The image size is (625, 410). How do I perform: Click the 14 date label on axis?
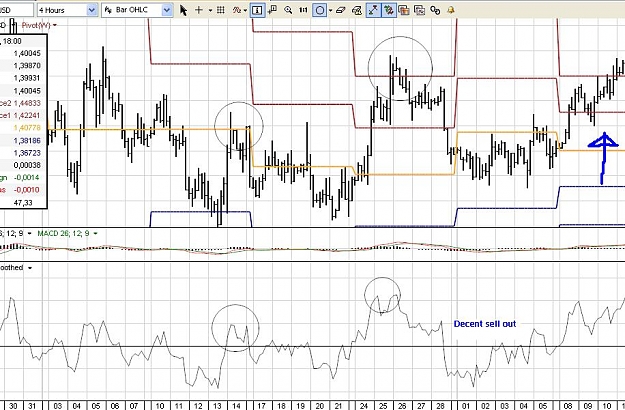pyautogui.click(x=236, y=406)
